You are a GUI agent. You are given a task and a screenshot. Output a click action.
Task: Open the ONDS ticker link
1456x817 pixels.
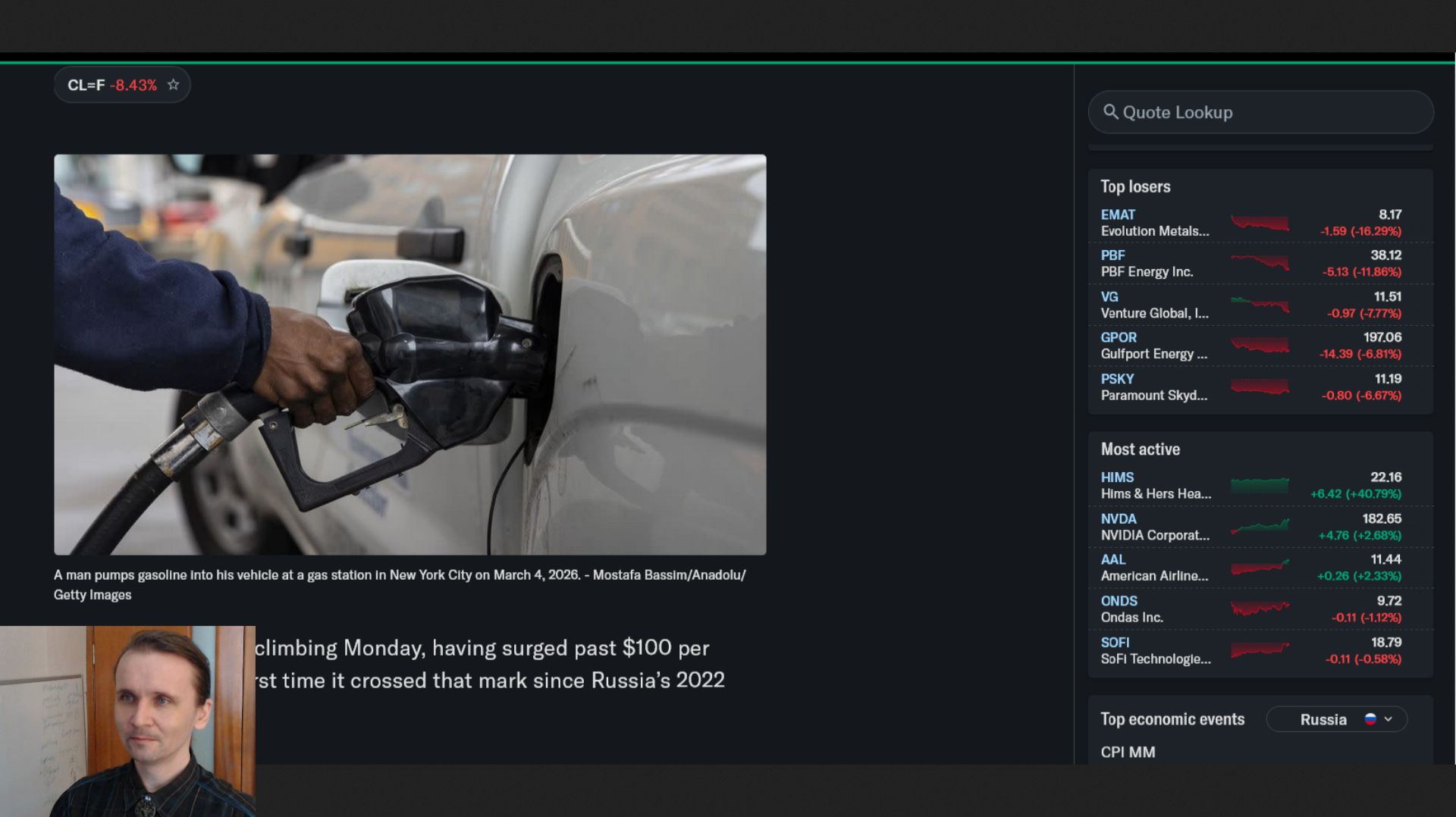(1119, 601)
